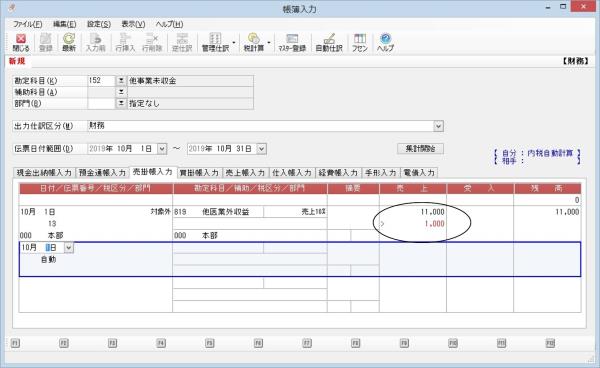Switch to the 預金通帳入力 tab

(x=102, y=173)
